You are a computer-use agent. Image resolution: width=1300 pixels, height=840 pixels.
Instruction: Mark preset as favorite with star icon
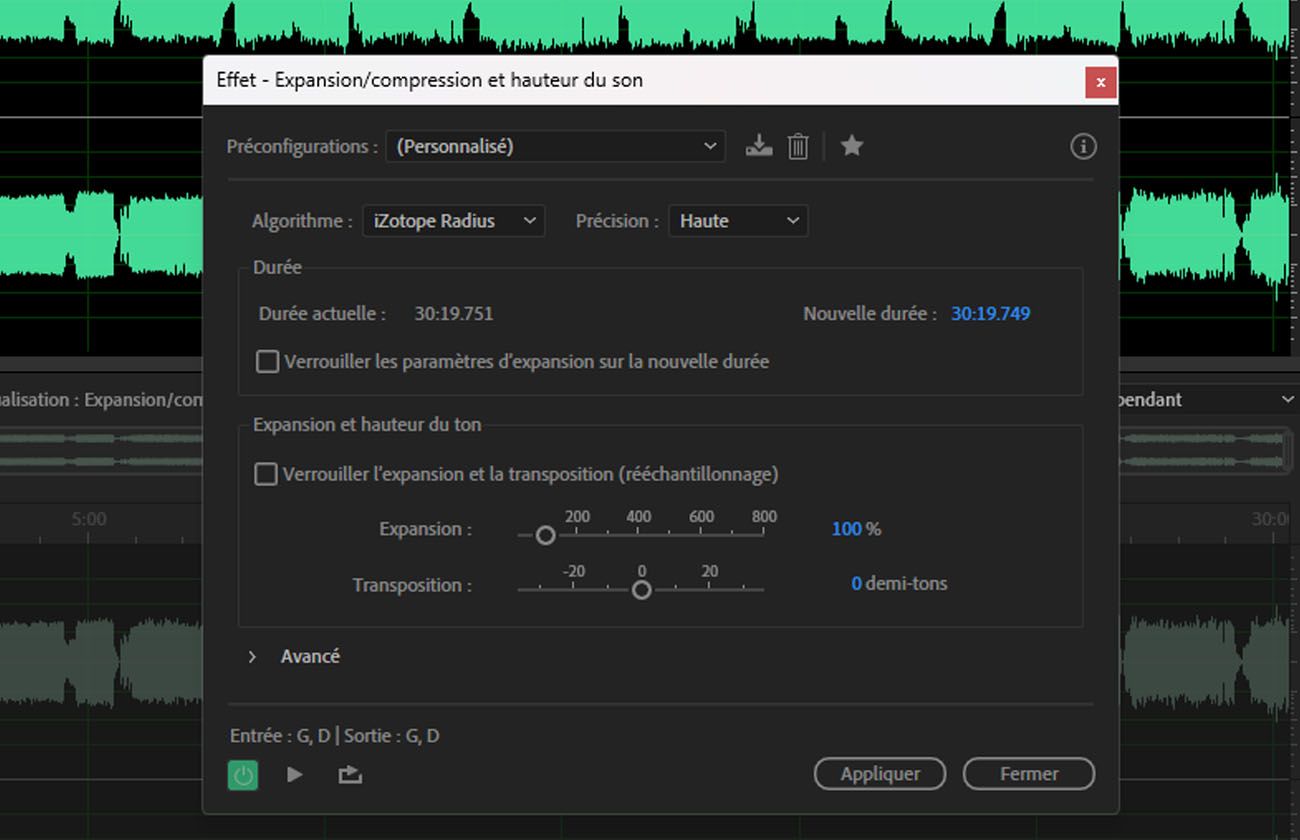tap(852, 146)
